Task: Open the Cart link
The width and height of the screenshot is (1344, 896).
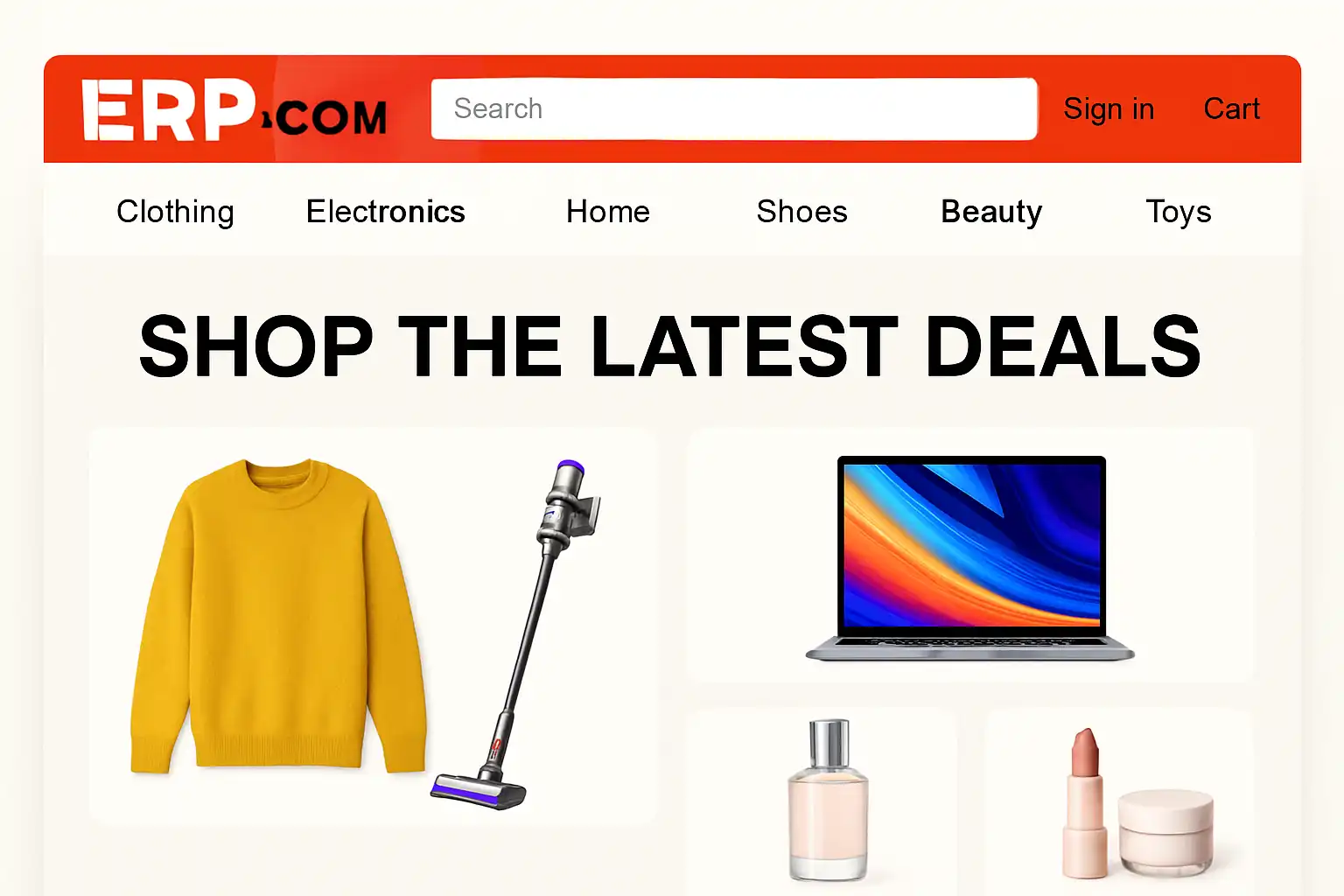Action: (1231, 109)
